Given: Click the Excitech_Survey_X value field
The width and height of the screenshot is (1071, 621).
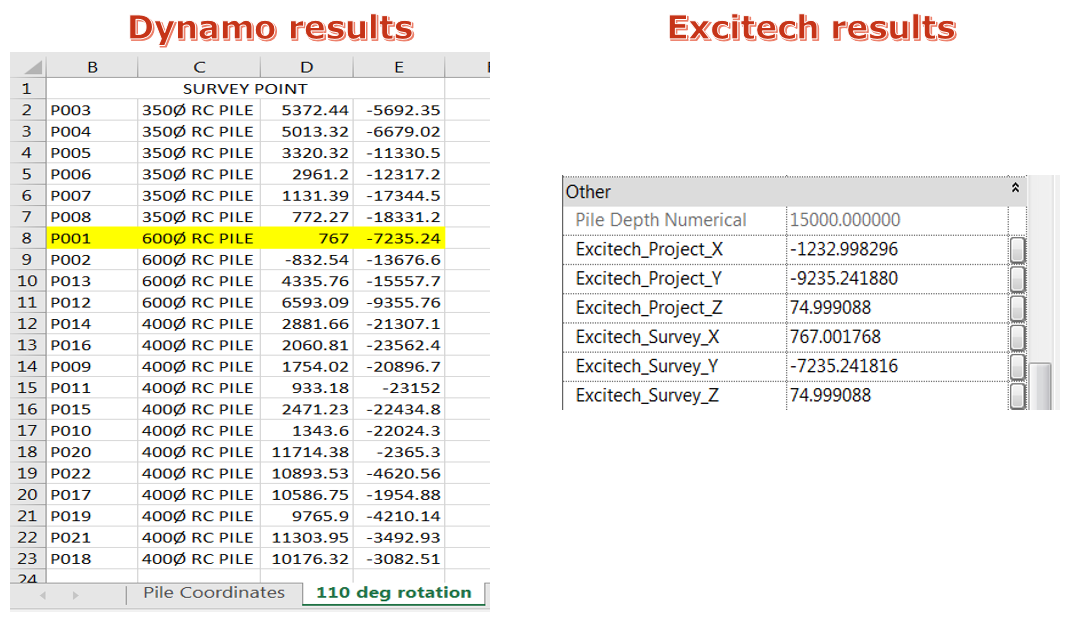Looking at the screenshot, I should click(x=897, y=338).
